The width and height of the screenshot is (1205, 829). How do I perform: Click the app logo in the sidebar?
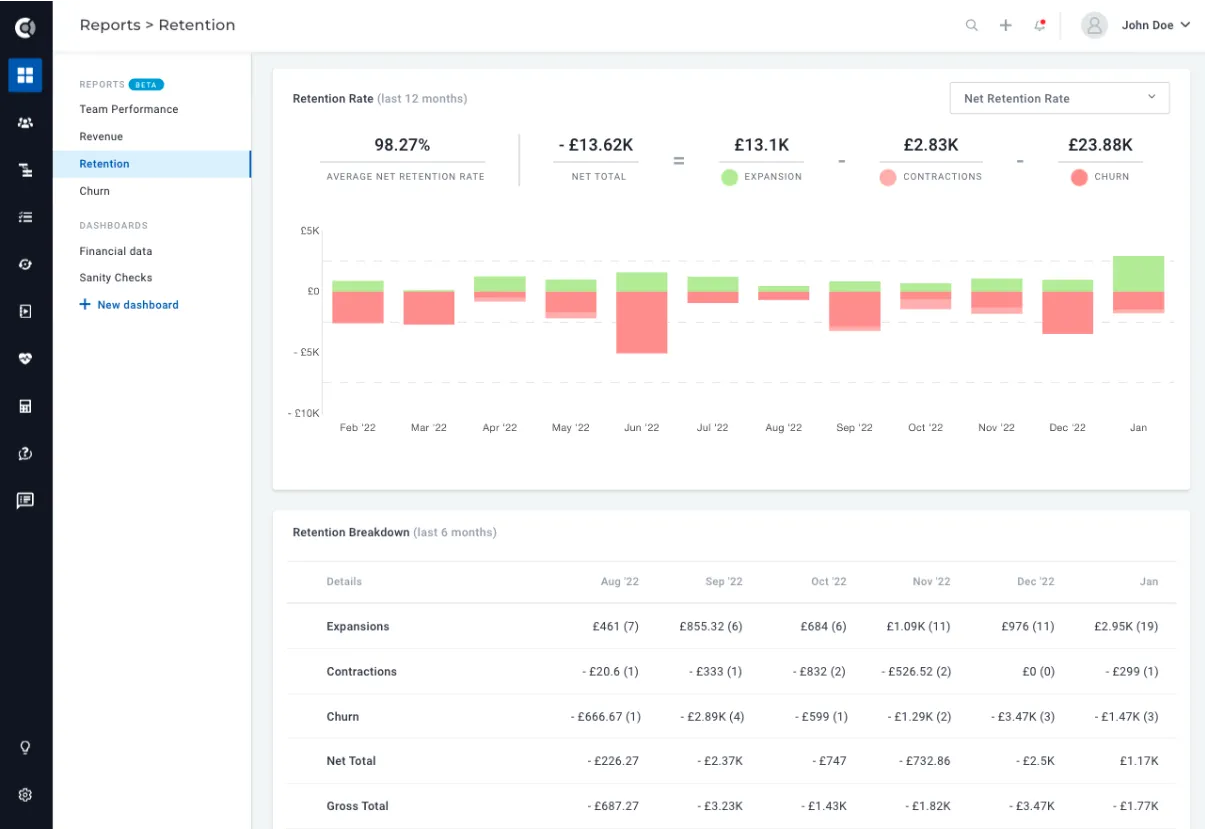click(x=25, y=28)
